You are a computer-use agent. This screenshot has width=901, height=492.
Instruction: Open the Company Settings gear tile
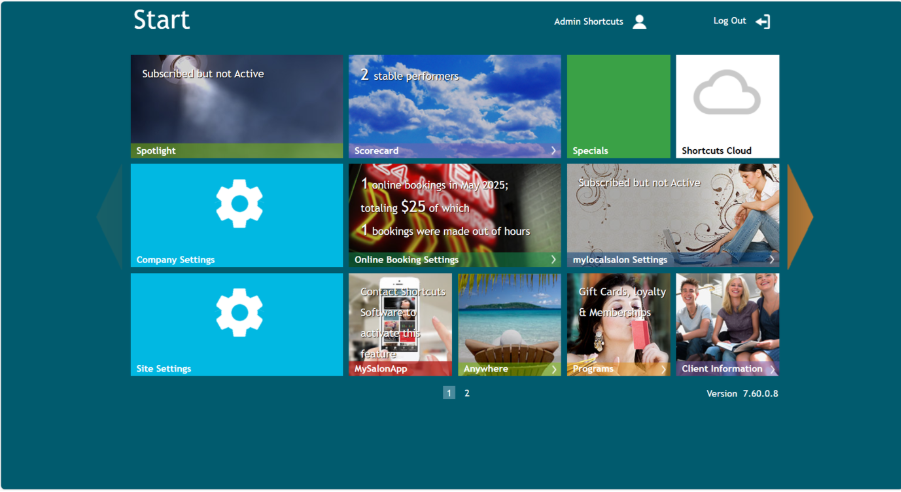[237, 215]
